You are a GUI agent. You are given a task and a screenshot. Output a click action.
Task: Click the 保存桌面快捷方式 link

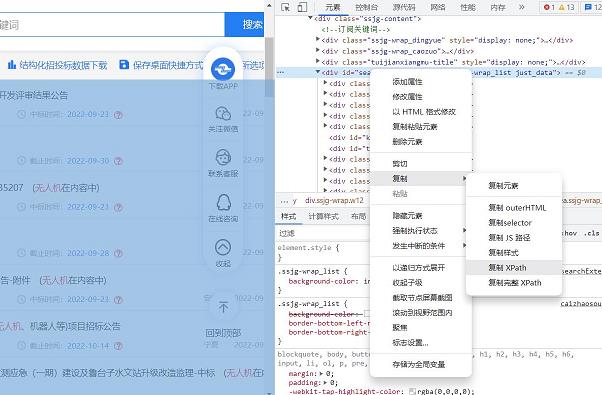(168, 65)
